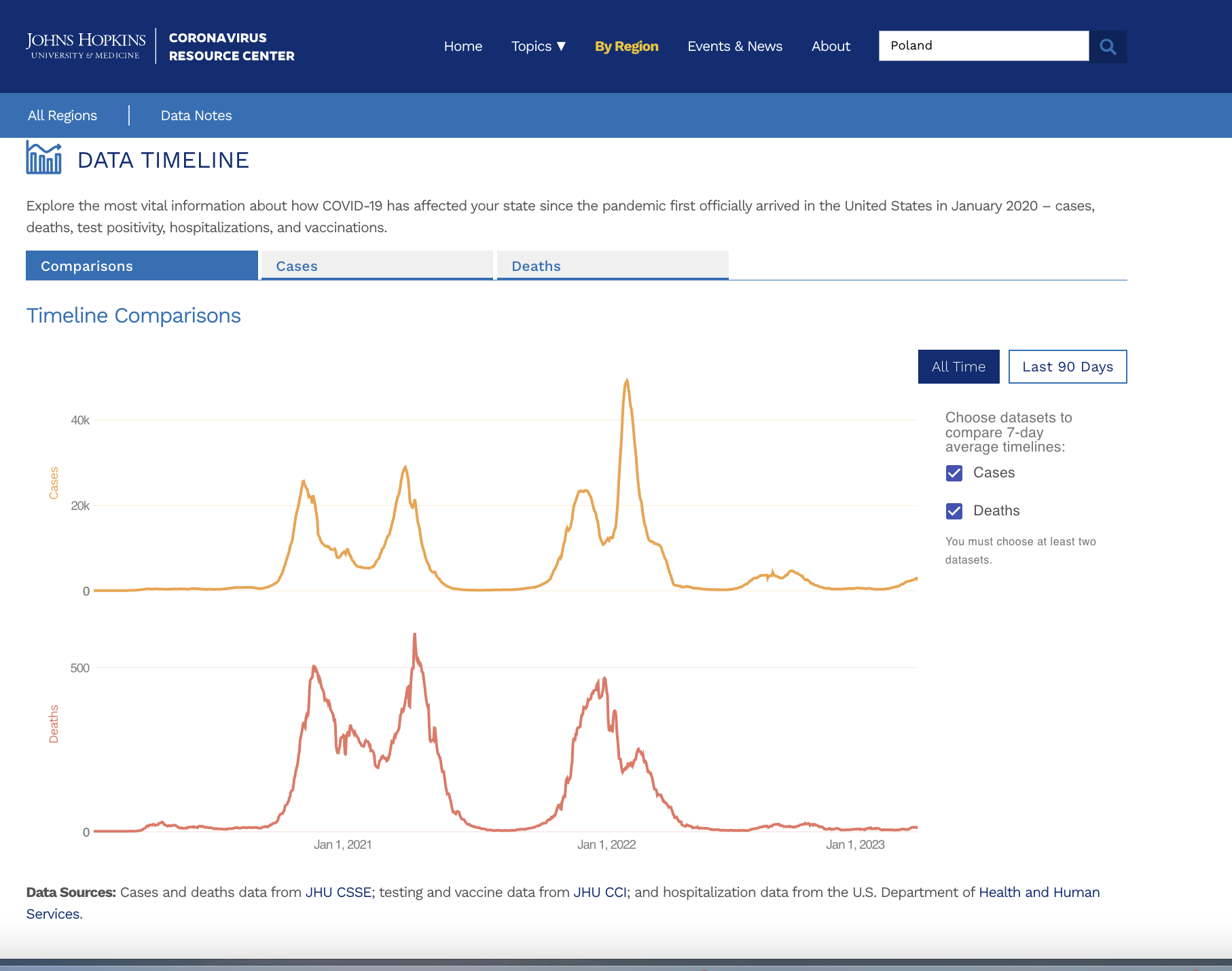This screenshot has height=971, width=1232.
Task: Open the JHU CCI link
Action: (x=600, y=892)
